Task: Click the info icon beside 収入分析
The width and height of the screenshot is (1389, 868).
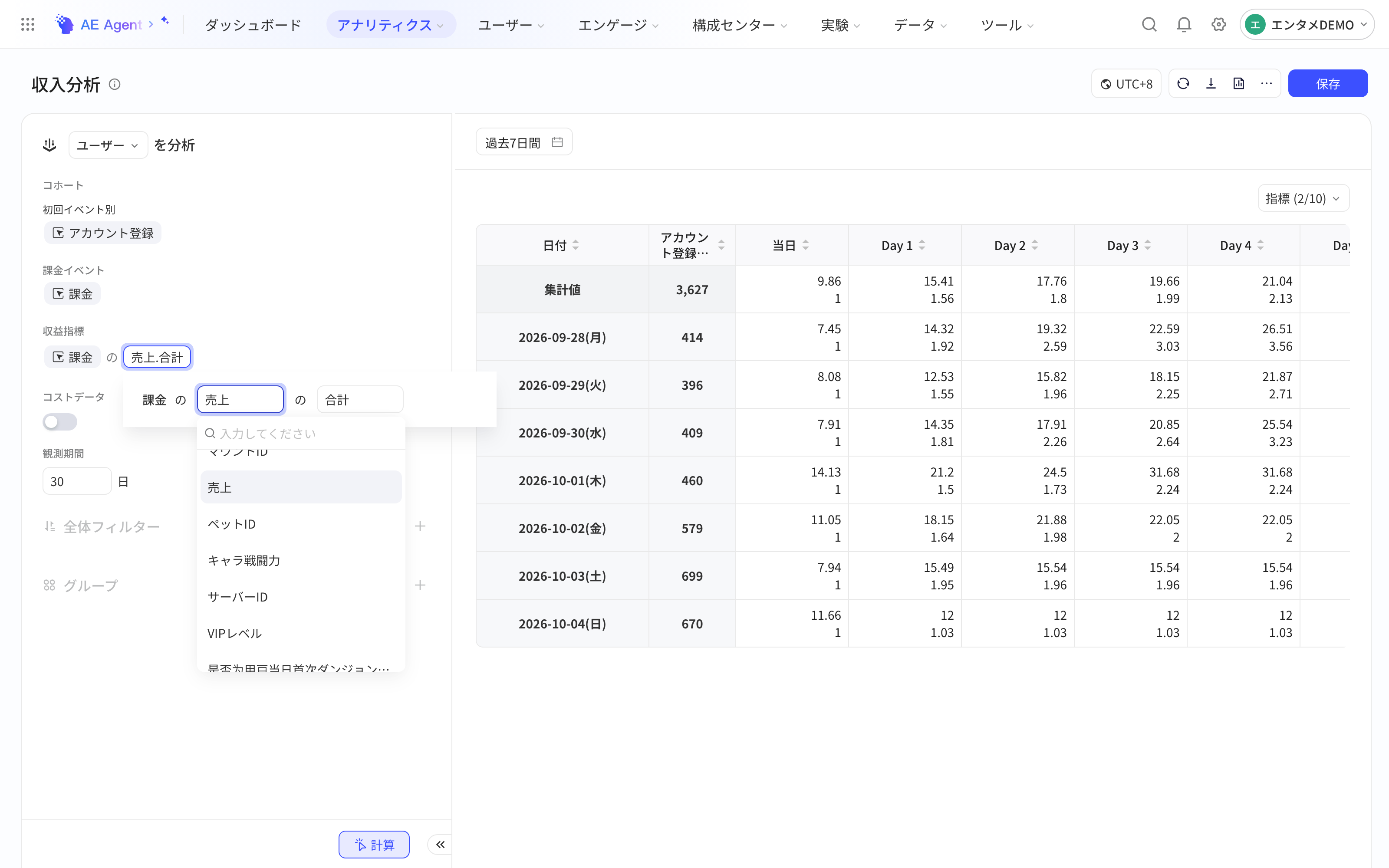Action: 115,84
